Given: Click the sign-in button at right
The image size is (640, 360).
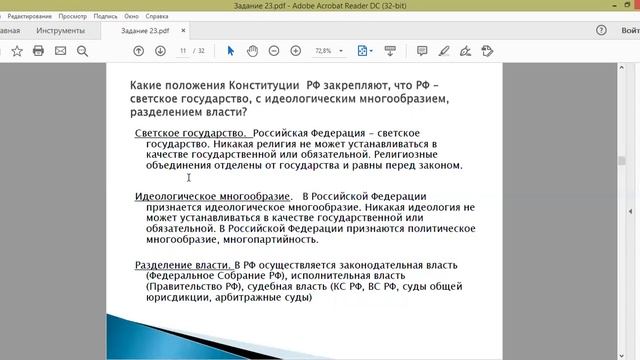Looking at the screenshot, I should pos(630,31).
